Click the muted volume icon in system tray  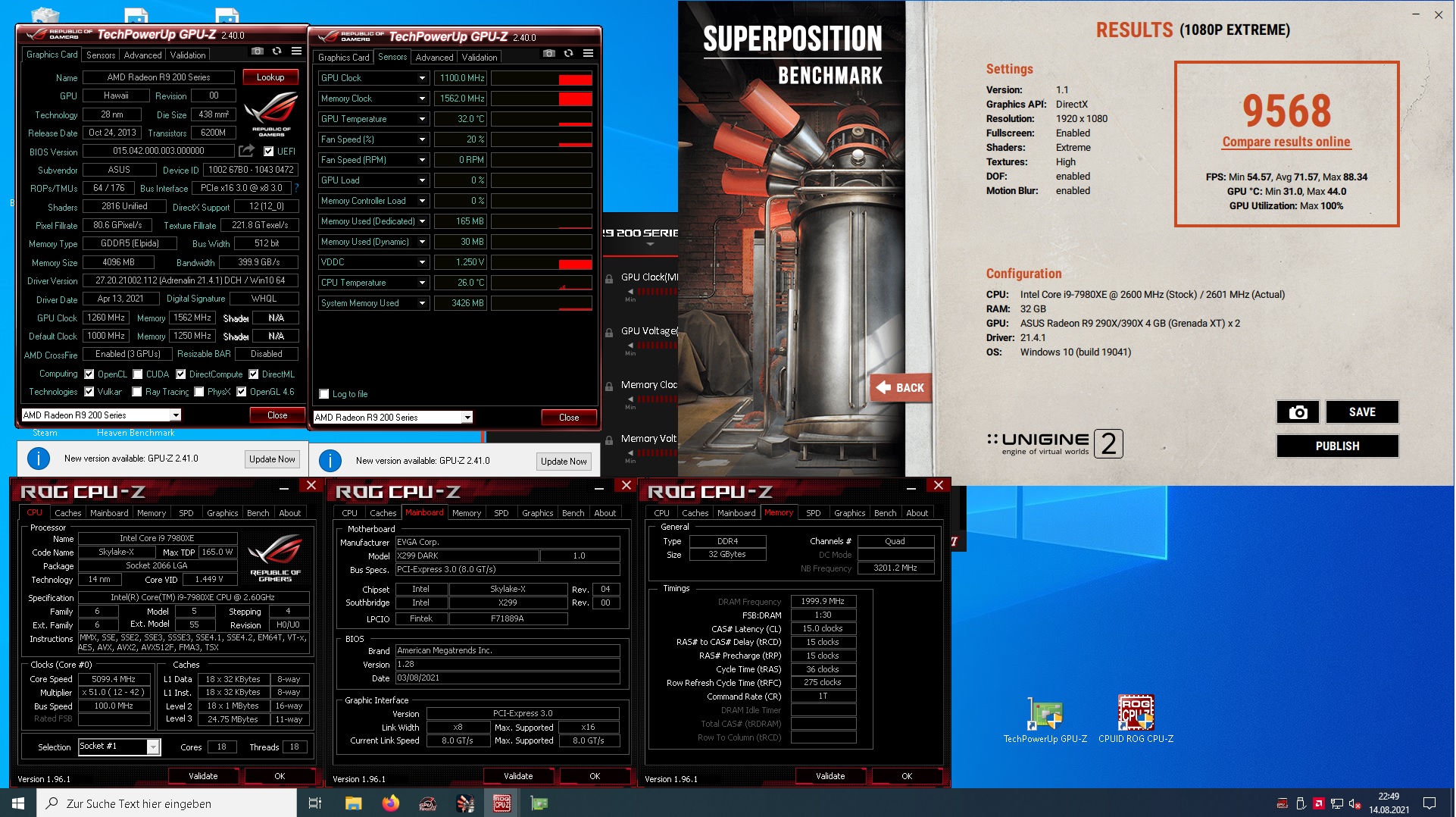pyautogui.click(x=1355, y=804)
